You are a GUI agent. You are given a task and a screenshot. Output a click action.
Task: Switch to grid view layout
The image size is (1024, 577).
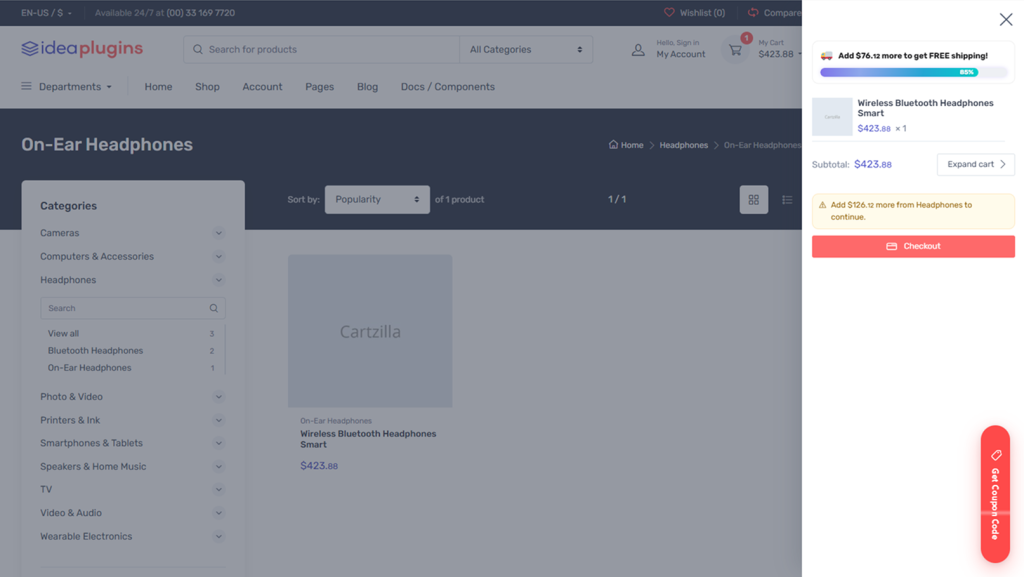tap(754, 200)
